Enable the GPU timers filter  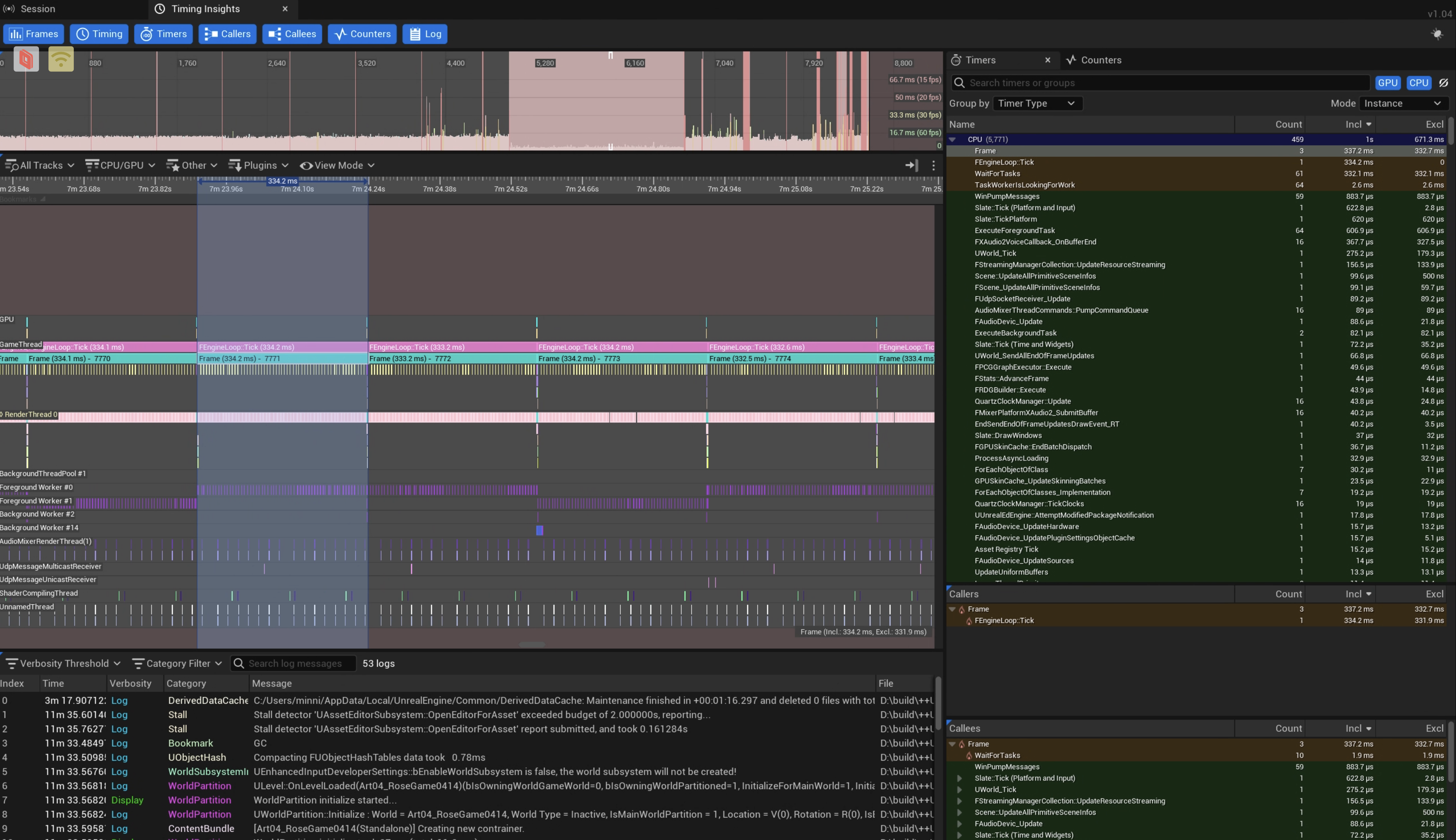[1387, 83]
